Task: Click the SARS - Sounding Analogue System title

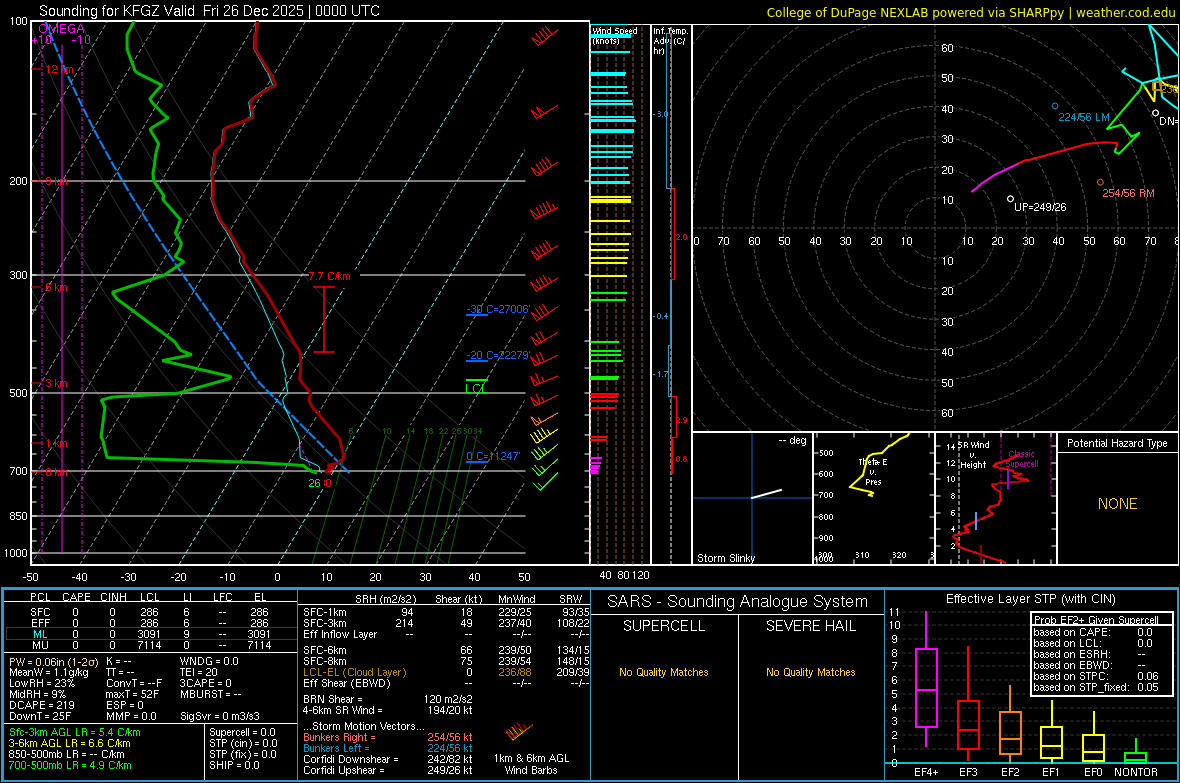Action: [738, 602]
